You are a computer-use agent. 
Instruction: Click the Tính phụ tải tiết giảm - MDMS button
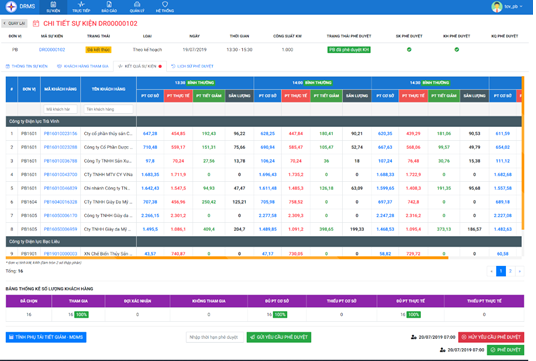(x=46, y=337)
